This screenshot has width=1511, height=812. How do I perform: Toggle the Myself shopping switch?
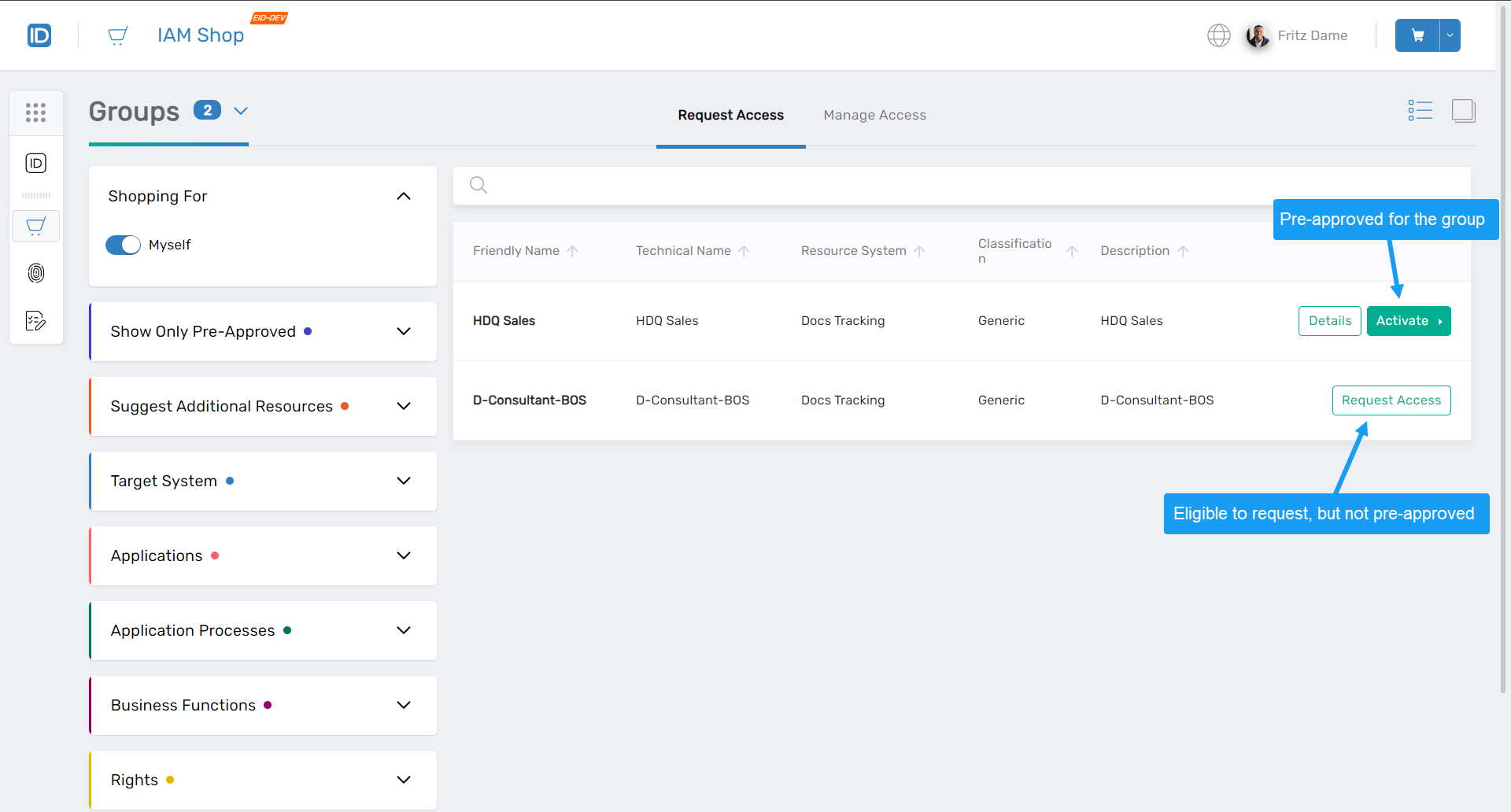point(123,245)
